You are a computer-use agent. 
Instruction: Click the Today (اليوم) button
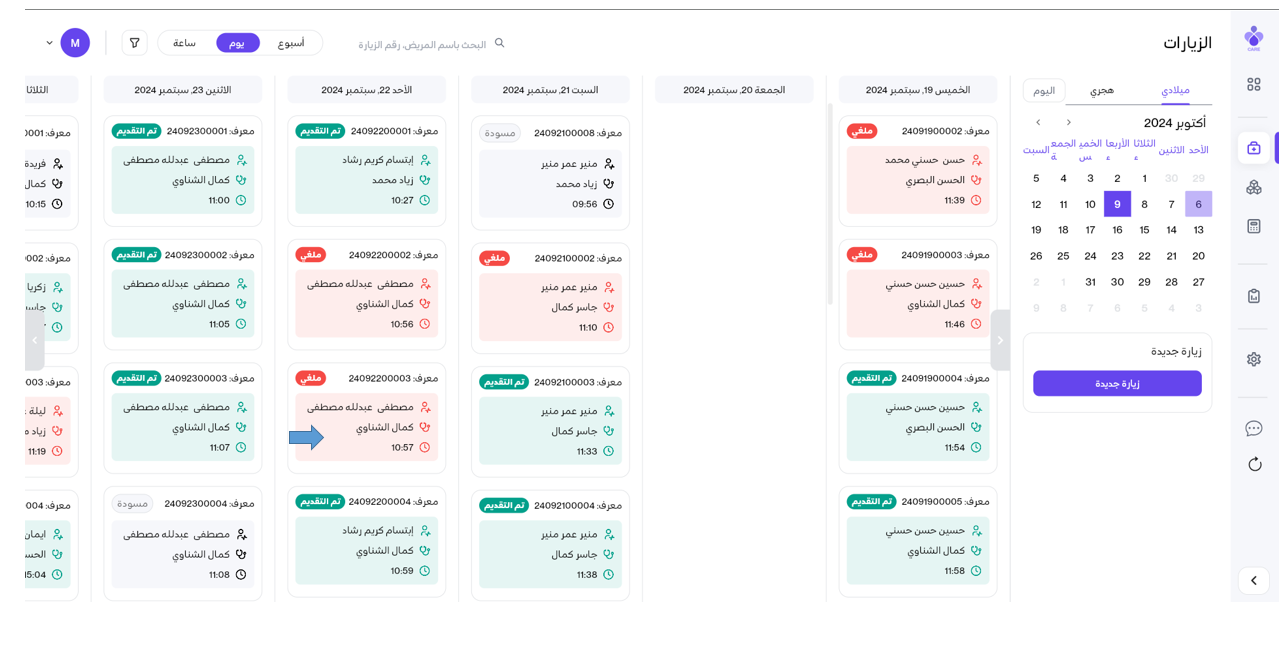(x=1044, y=91)
